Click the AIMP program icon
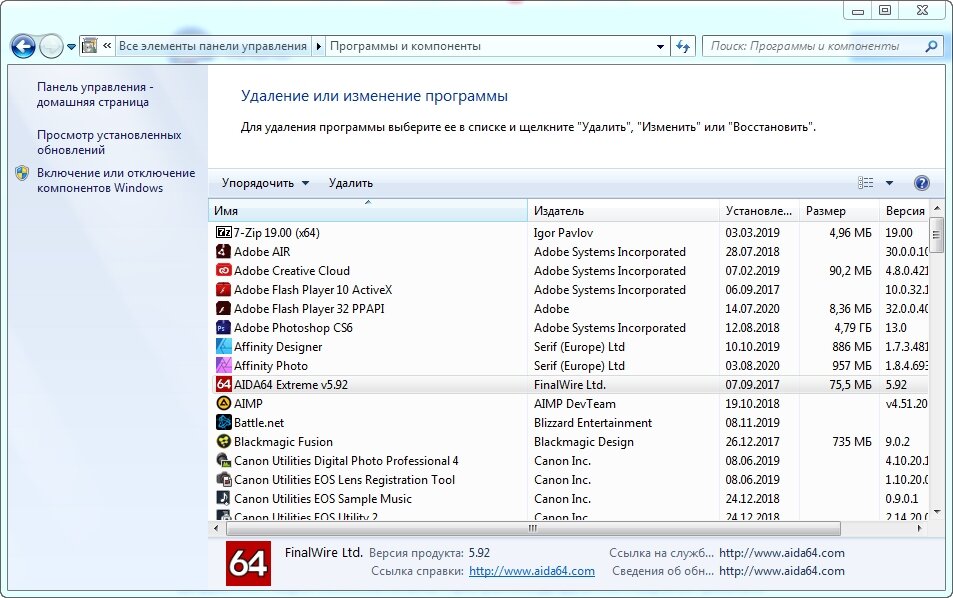This screenshot has width=953, height=598. pos(224,403)
